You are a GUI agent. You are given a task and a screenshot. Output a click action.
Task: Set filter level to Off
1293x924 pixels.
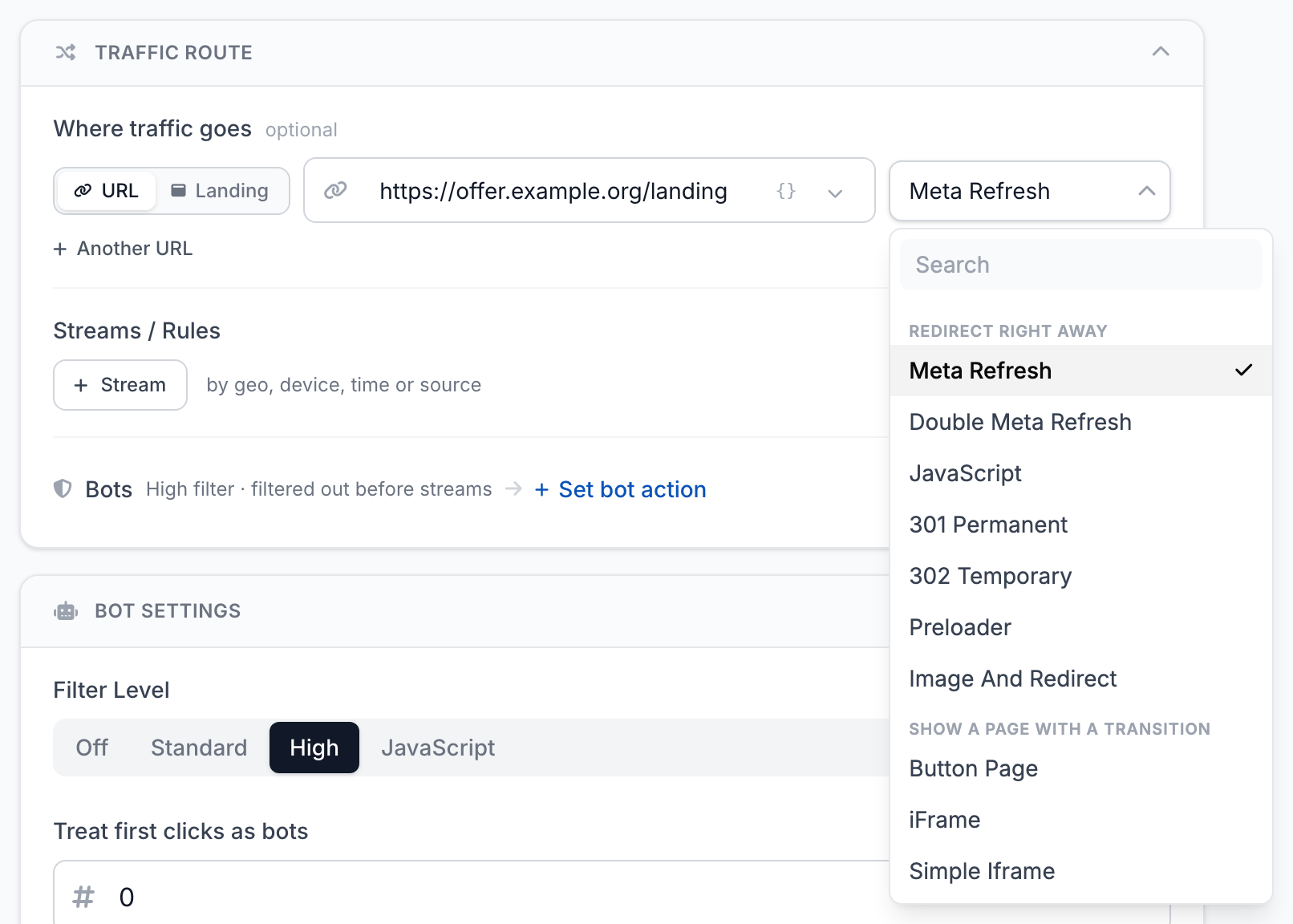coord(92,748)
